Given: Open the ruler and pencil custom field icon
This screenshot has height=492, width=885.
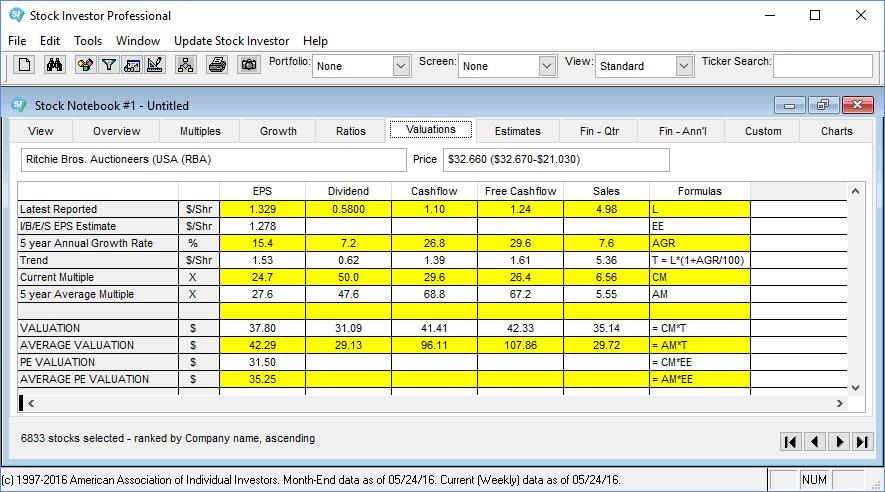Looking at the screenshot, I should (x=155, y=65).
